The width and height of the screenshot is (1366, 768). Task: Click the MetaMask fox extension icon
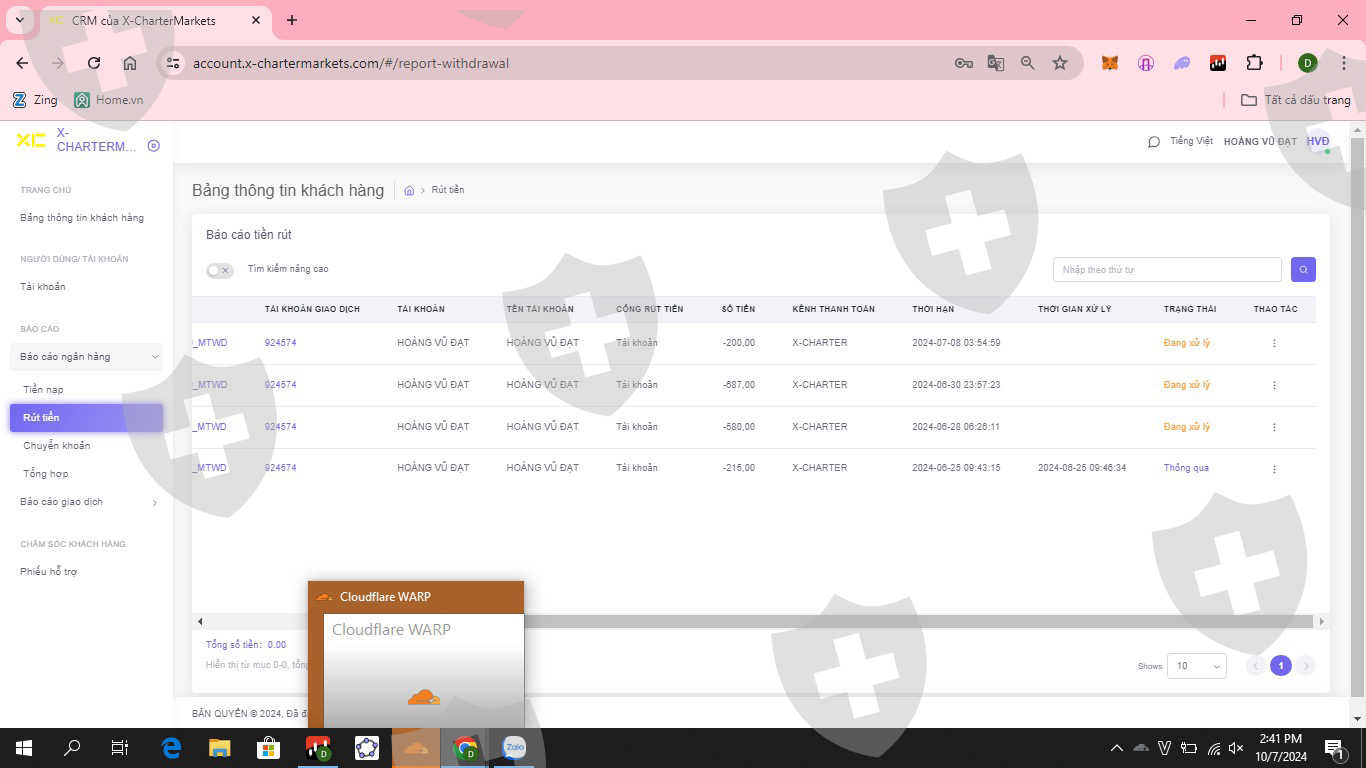[x=1109, y=63]
